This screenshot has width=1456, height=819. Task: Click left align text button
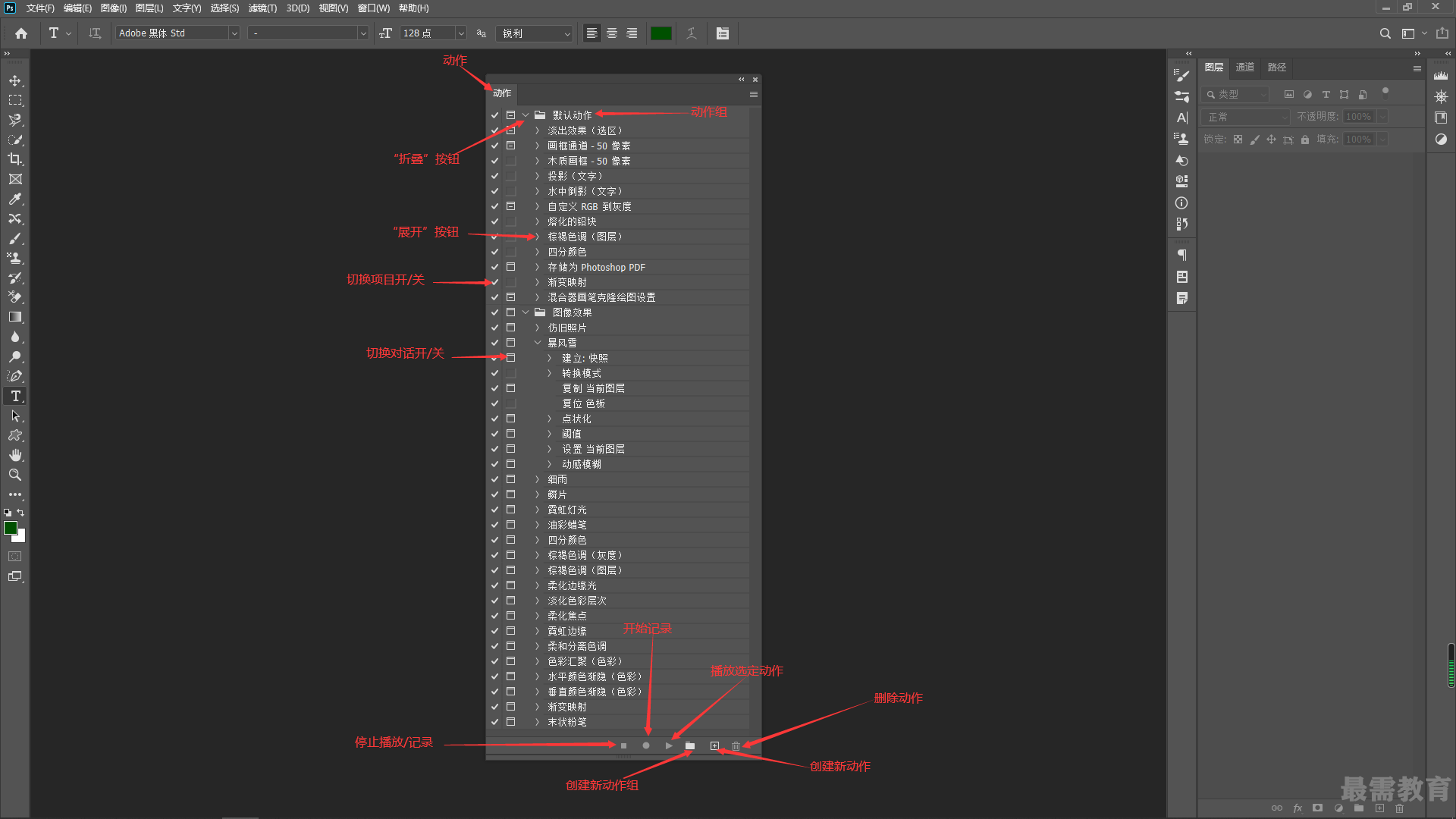pos(592,33)
